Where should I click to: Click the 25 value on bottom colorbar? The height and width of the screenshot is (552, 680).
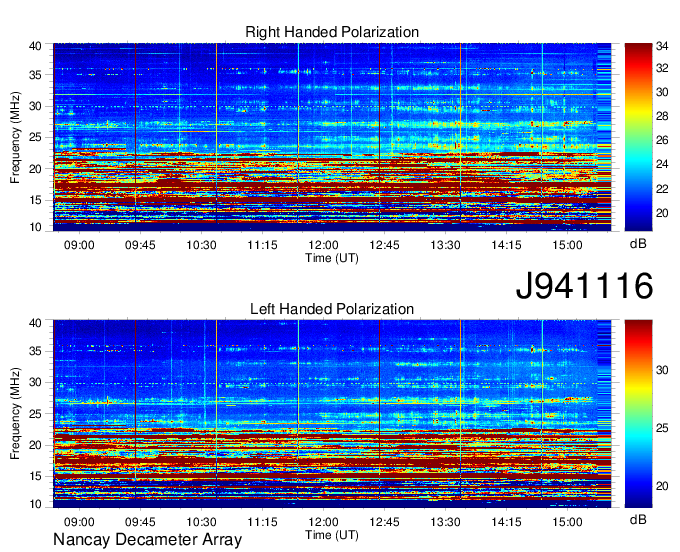pos(662,428)
